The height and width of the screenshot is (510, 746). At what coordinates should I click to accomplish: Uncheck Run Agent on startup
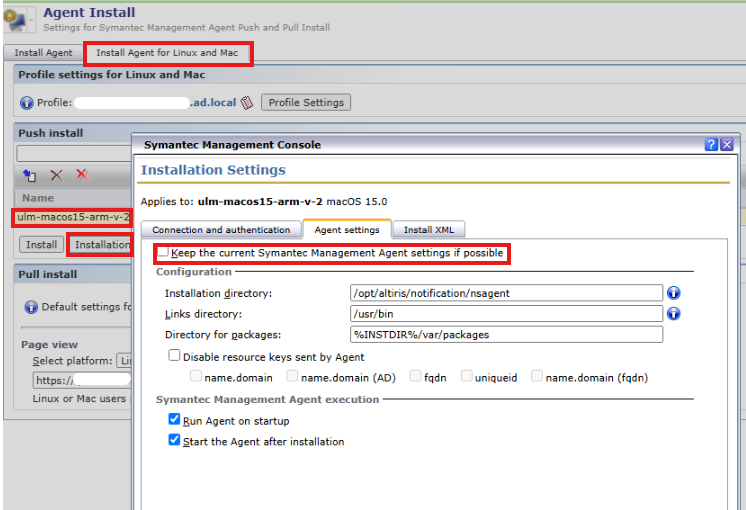click(174, 419)
